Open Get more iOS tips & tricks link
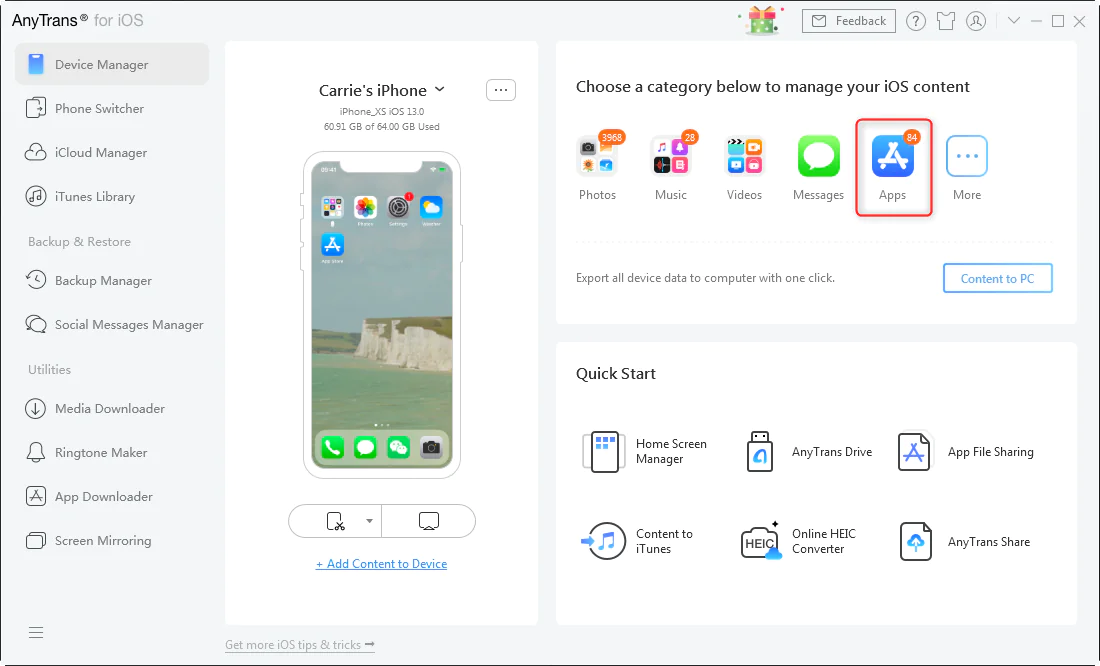The width and height of the screenshot is (1100, 666). 300,644
